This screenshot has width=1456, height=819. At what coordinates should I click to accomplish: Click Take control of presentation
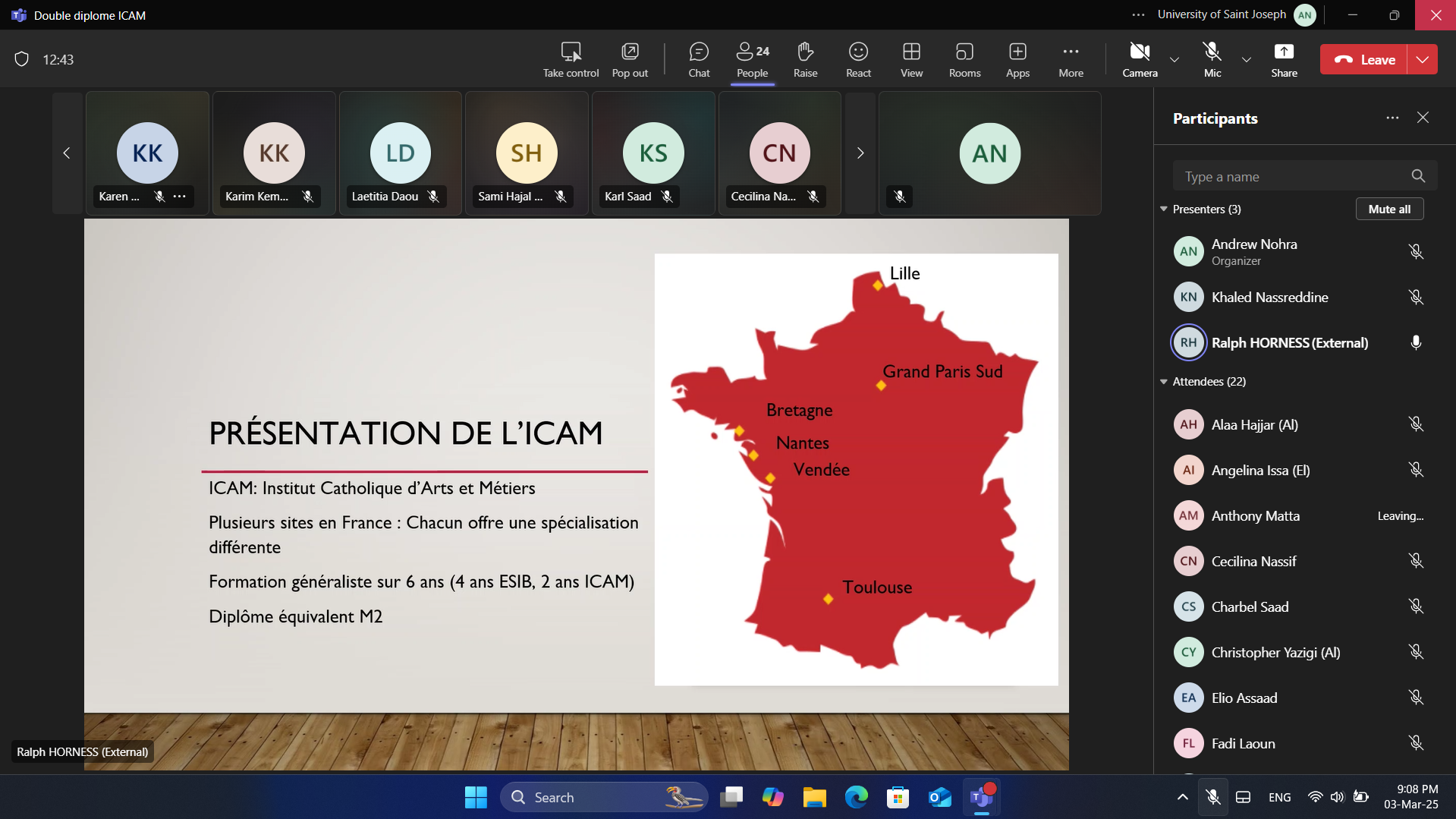(571, 59)
